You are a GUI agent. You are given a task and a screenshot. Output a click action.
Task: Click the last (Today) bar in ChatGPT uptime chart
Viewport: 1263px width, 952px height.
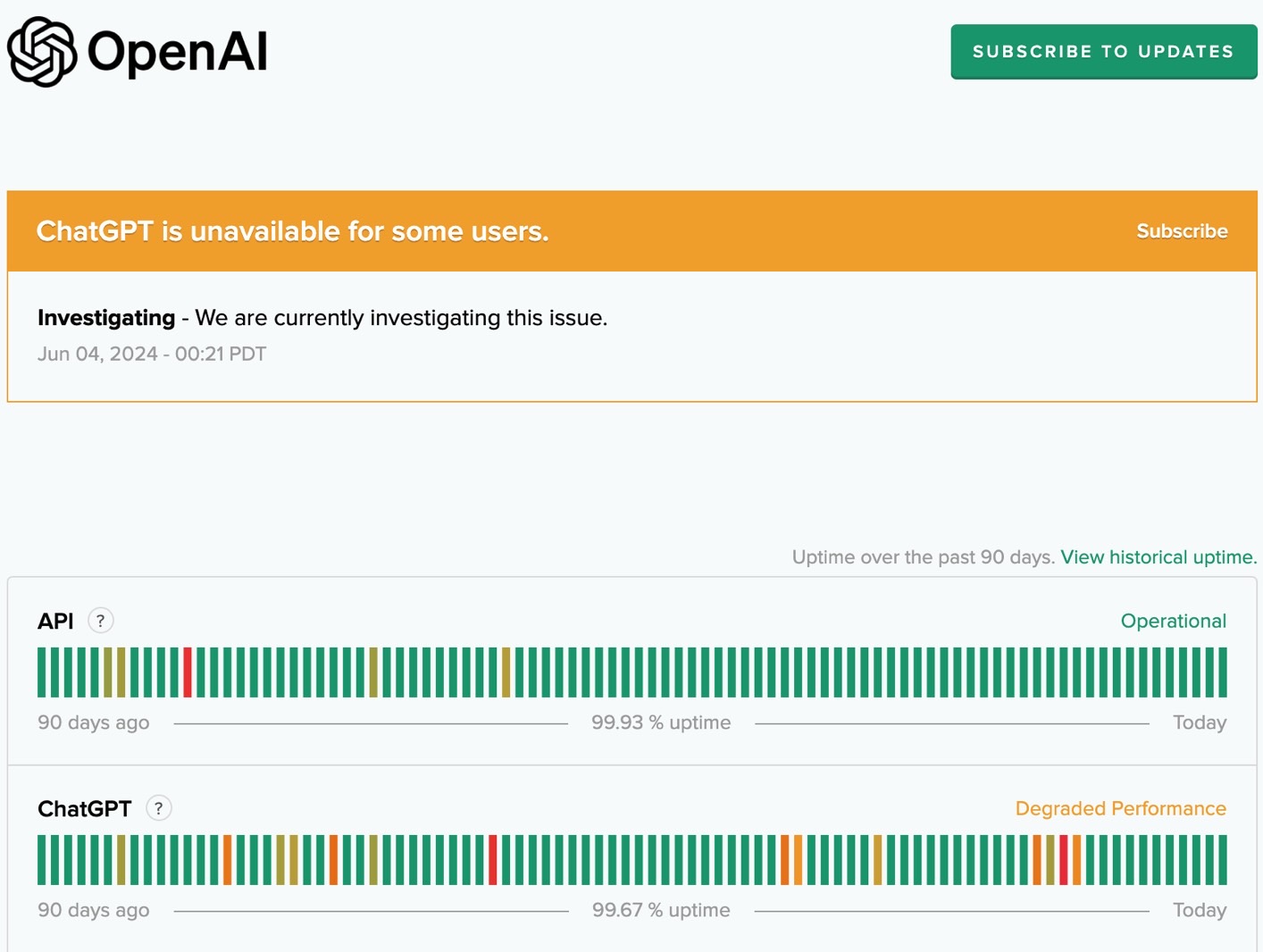point(1223,860)
